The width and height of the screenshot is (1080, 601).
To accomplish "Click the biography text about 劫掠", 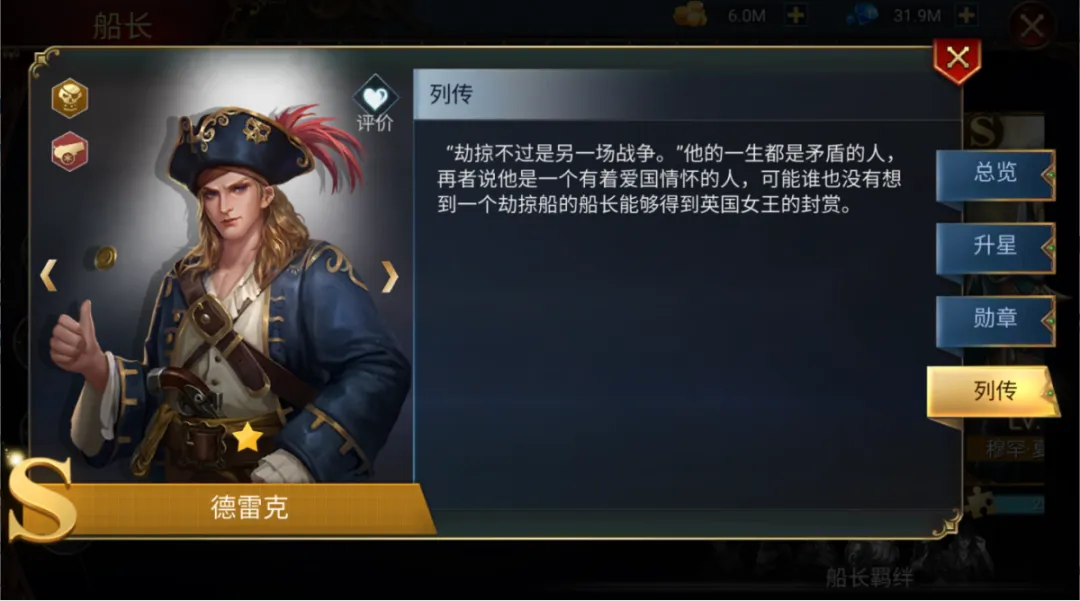I will (x=669, y=179).
